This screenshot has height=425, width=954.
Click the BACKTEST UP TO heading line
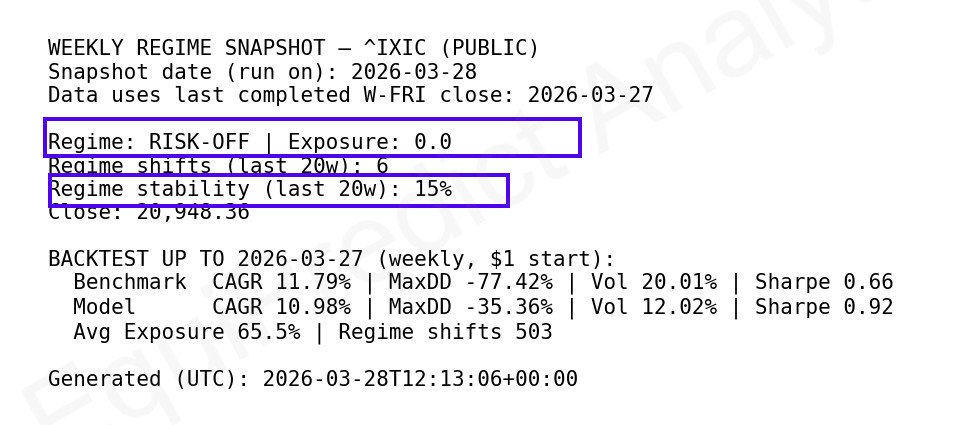331,259
